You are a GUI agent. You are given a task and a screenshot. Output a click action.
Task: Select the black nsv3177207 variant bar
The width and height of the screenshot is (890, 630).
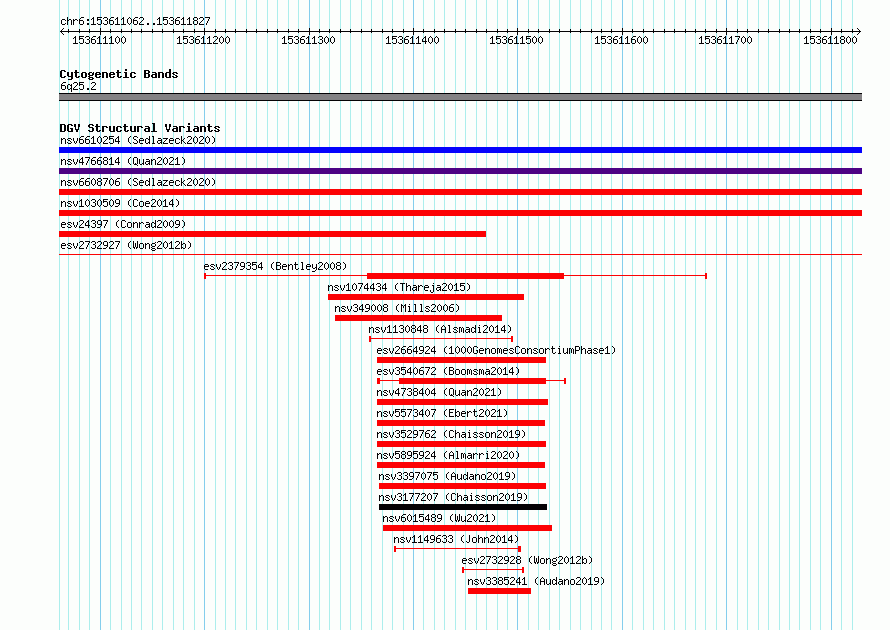(x=463, y=507)
